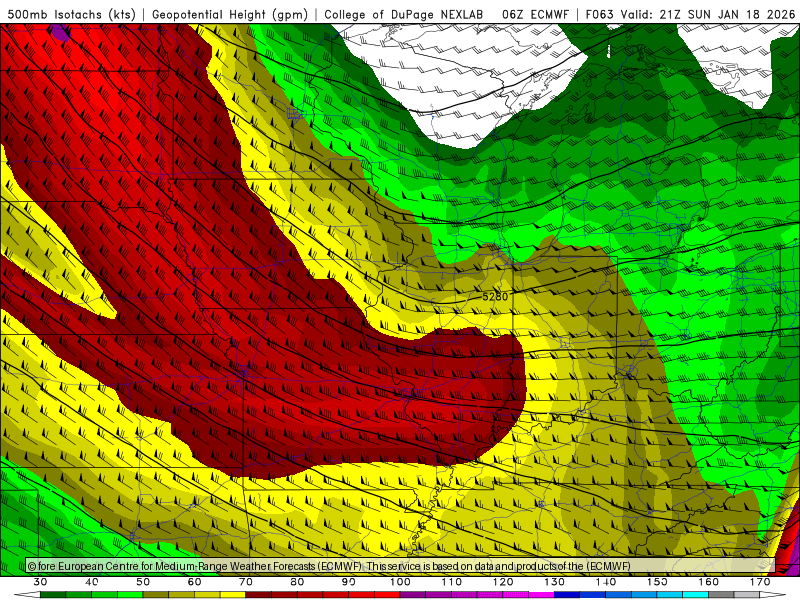
Task: Click the dark red swatch below the 70 label
Action: [x=259, y=595]
